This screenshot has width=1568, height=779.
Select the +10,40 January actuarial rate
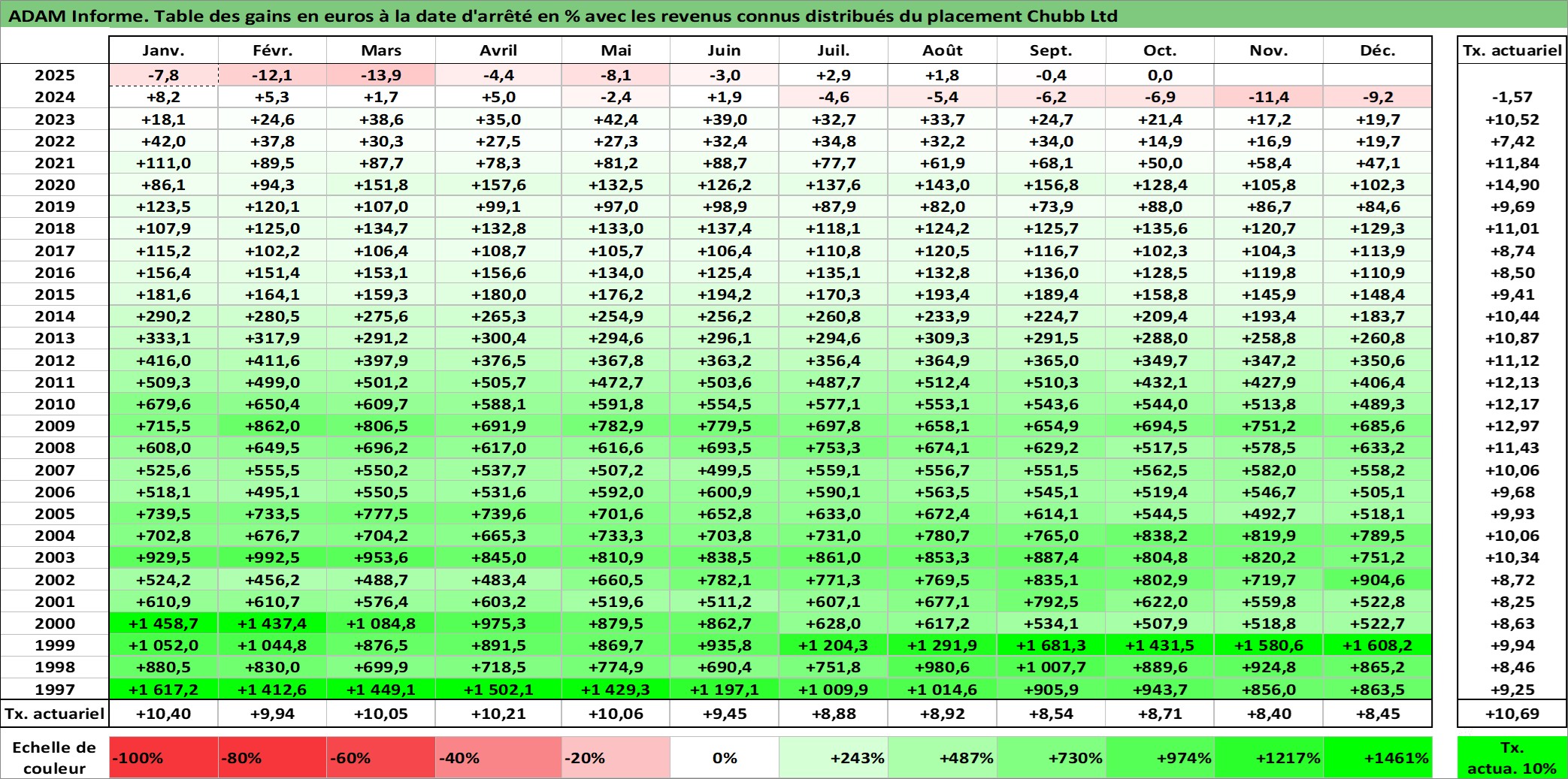click(x=163, y=714)
